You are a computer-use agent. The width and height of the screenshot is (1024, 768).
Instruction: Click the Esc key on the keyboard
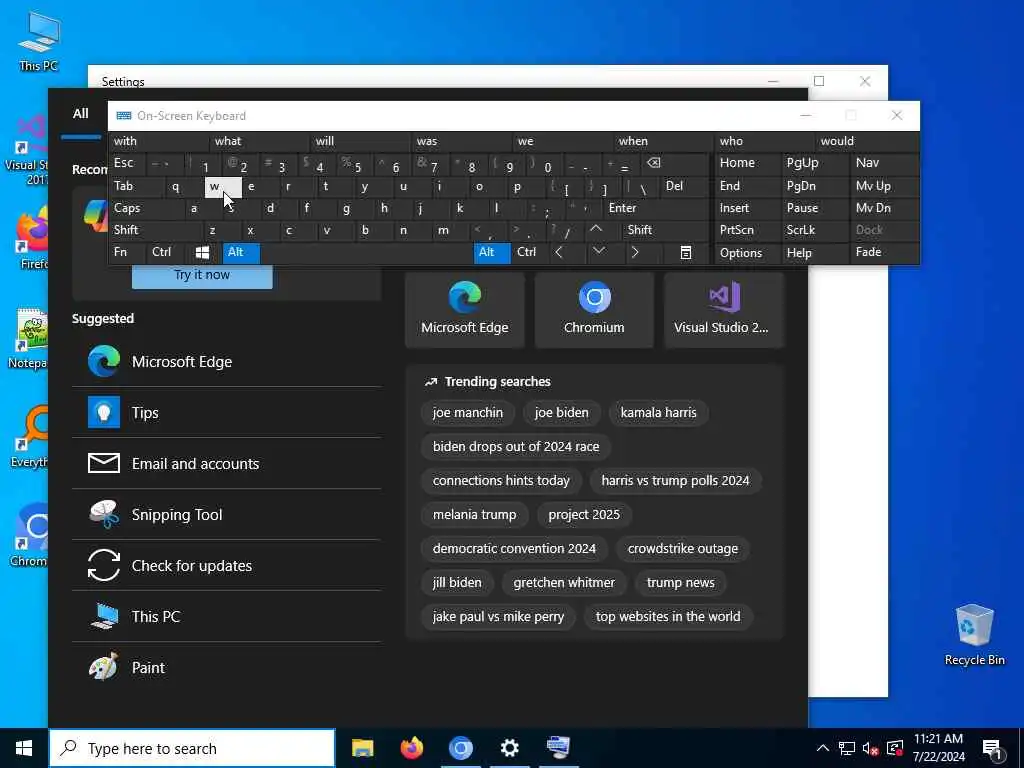click(127, 163)
